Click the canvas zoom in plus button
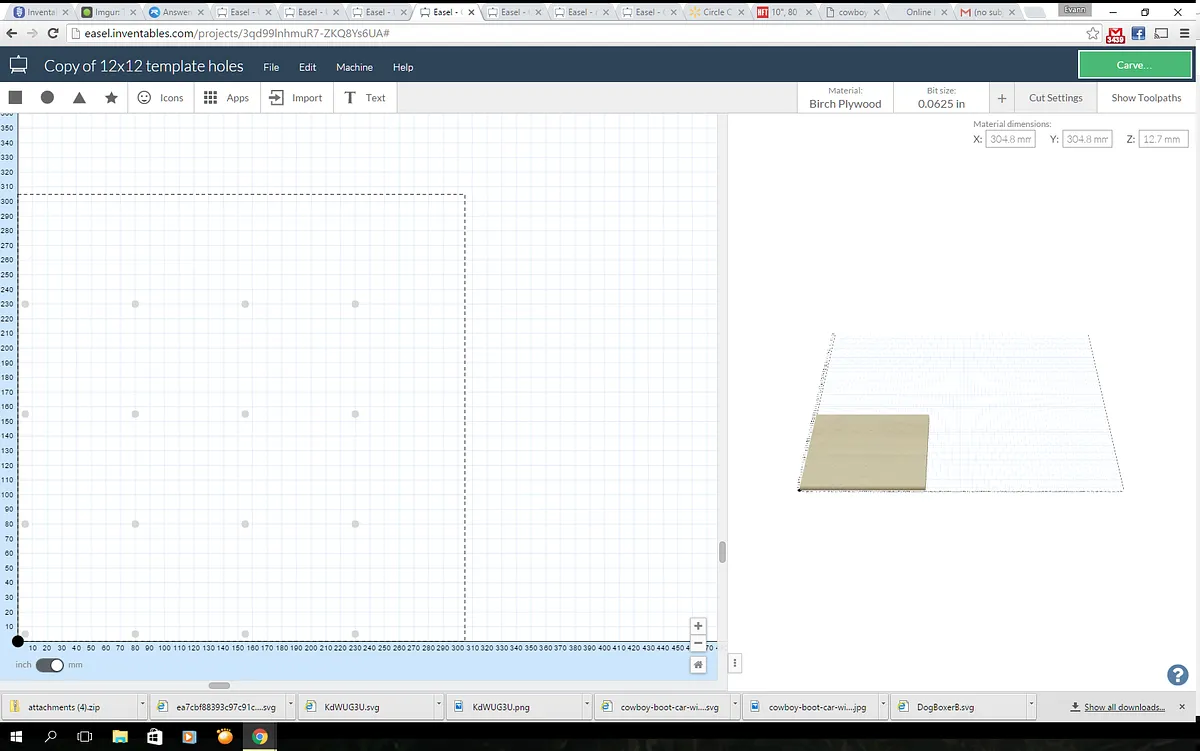Image resolution: width=1200 pixels, height=751 pixels. pyautogui.click(x=698, y=626)
